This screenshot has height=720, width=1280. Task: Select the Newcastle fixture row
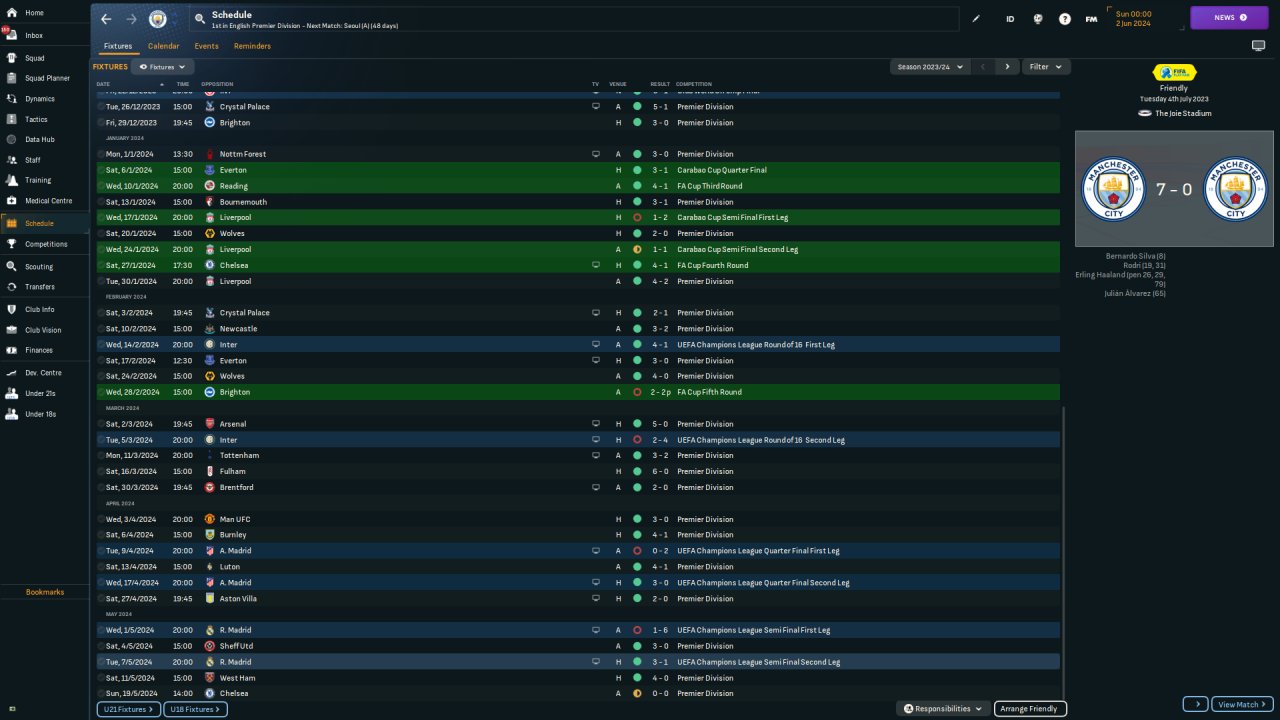click(x=578, y=329)
